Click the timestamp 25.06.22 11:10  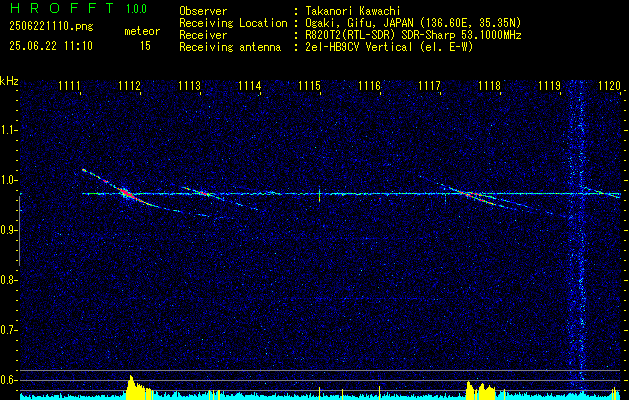point(51,46)
